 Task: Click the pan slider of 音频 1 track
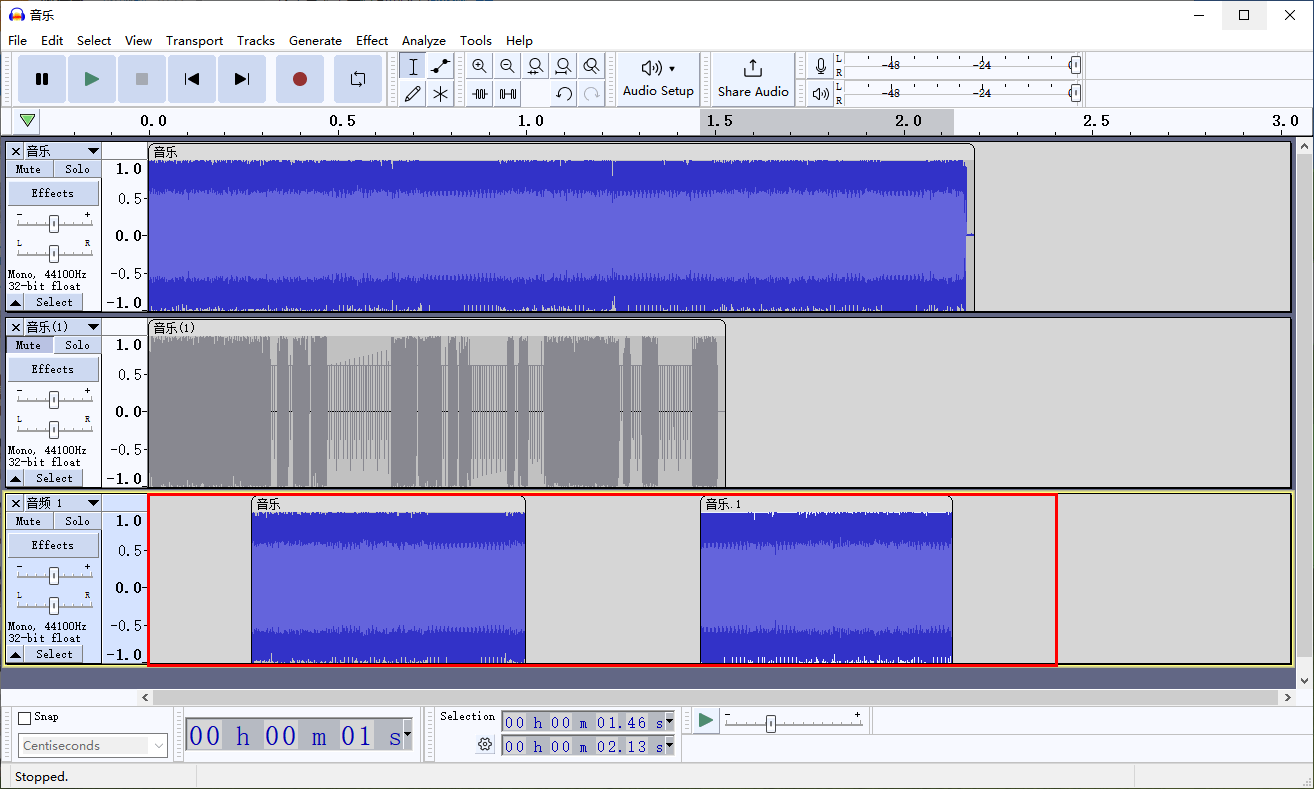pyautogui.click(x=54, y=605)
